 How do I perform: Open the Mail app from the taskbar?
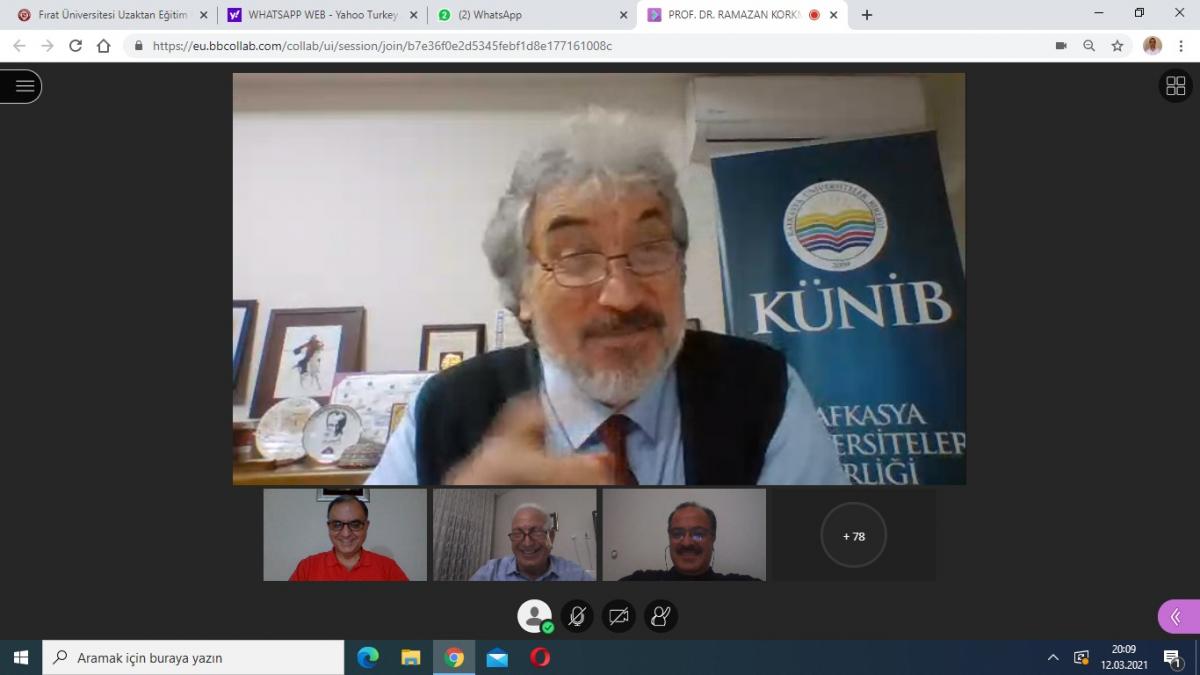(497, 657)
